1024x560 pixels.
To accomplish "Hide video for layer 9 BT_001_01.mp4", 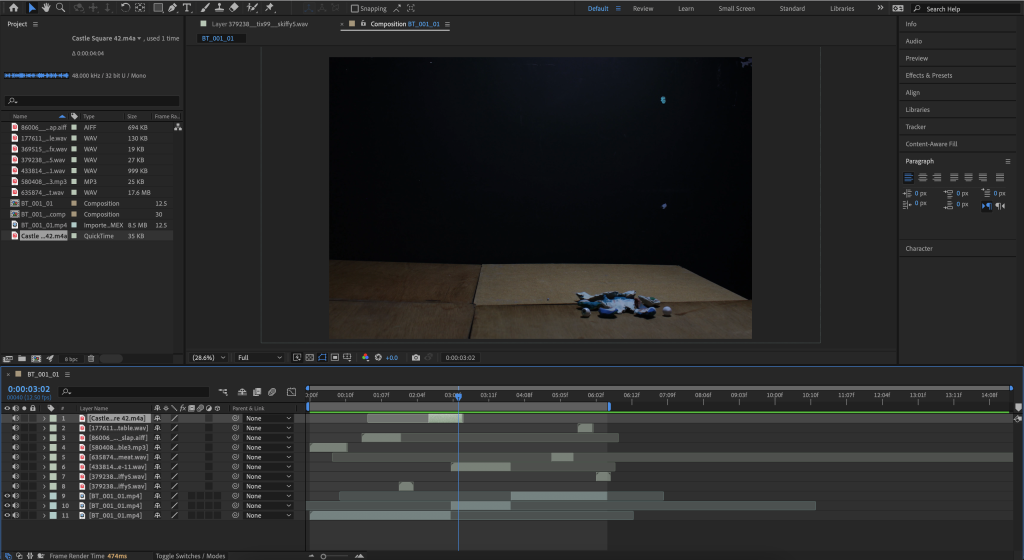I will 8,496.
